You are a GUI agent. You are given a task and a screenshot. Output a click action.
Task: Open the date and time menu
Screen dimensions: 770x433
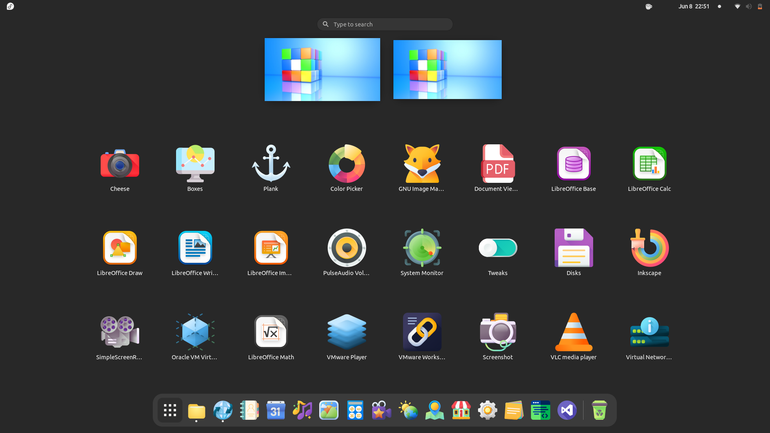693,6
